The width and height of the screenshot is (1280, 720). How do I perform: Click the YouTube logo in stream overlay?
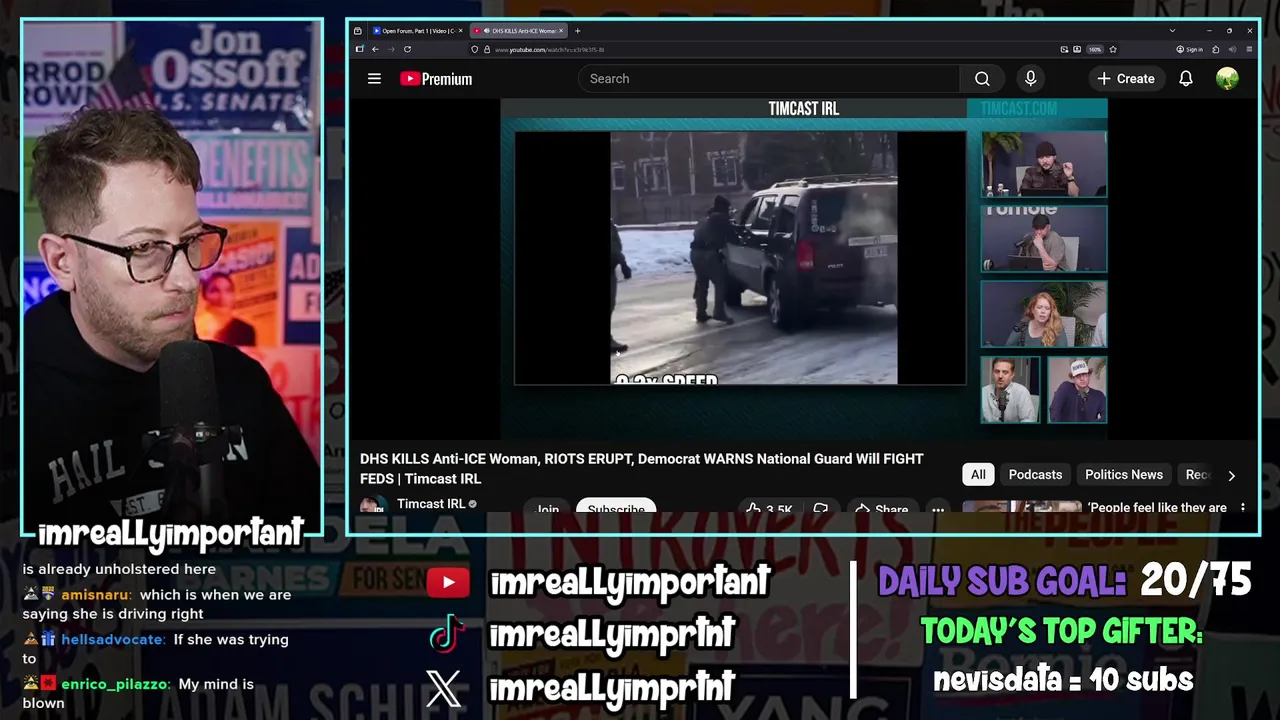click(447, 583)
